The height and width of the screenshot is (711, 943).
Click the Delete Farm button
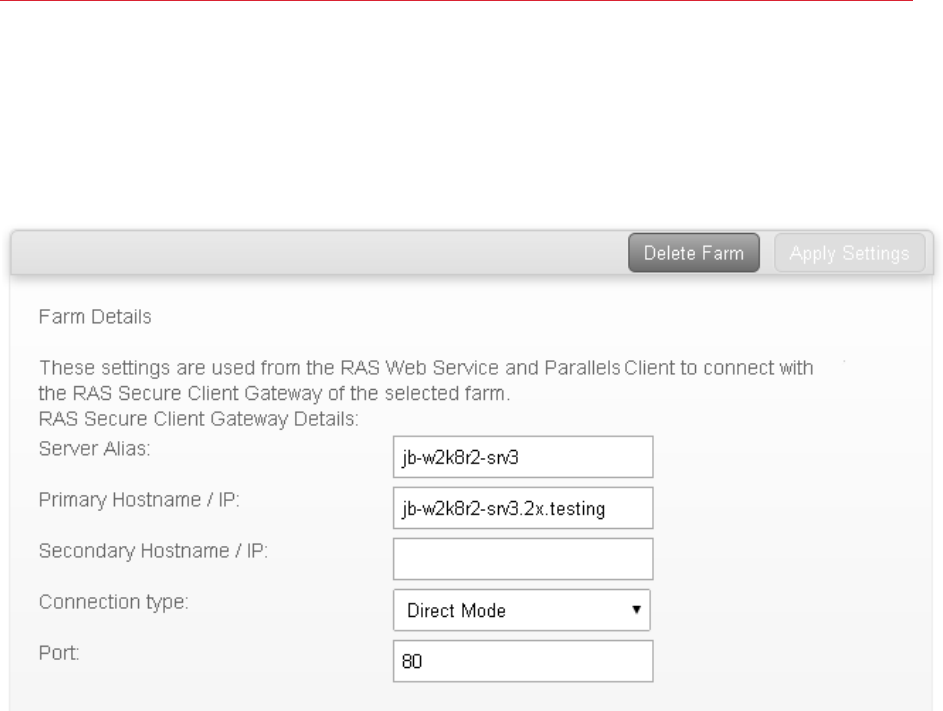694,253
